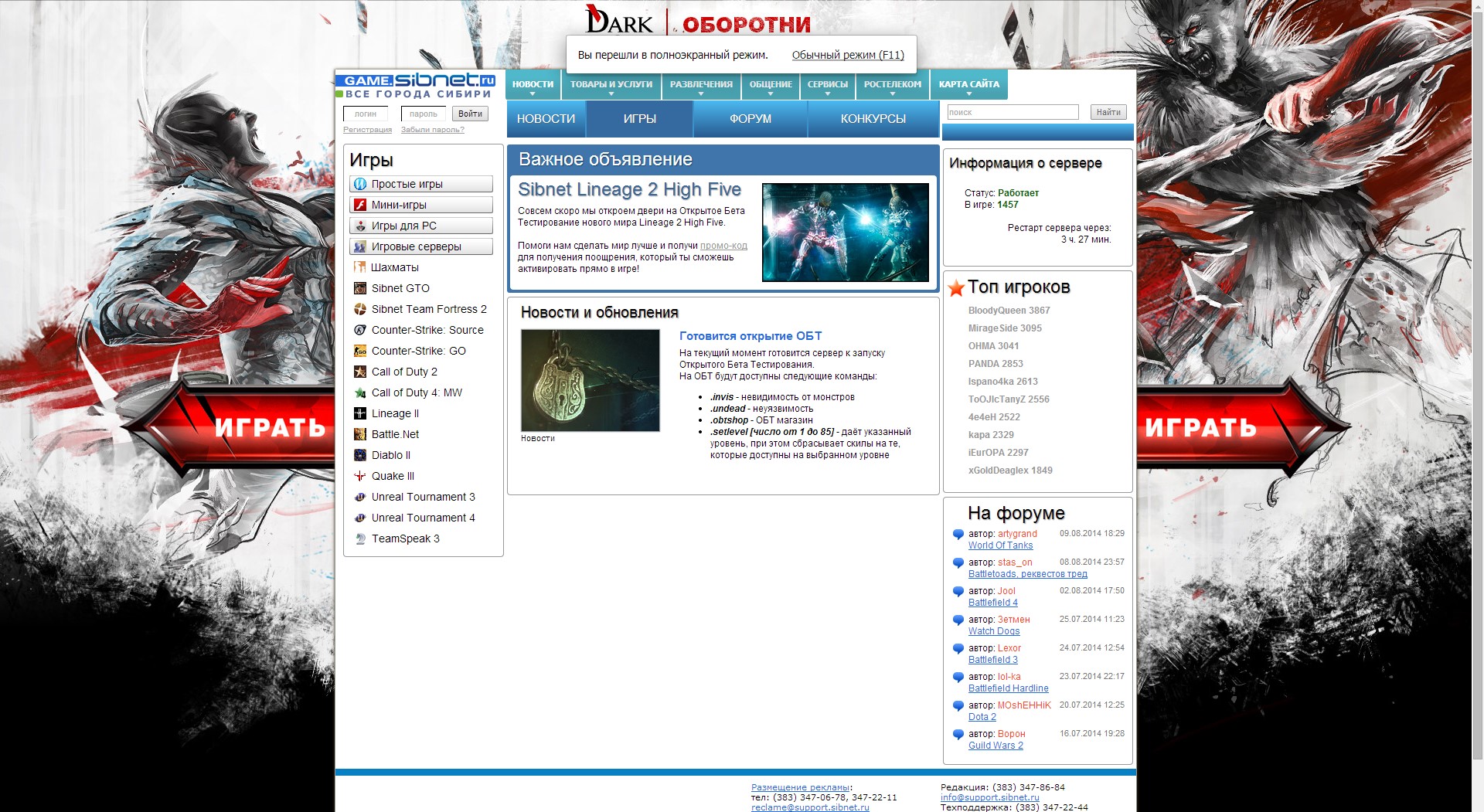Screen dimensions: 1484x812
Task: Expand the РАЗВЛЕЧЕНИЯ dropdown menu
Action: coord(701,85)
